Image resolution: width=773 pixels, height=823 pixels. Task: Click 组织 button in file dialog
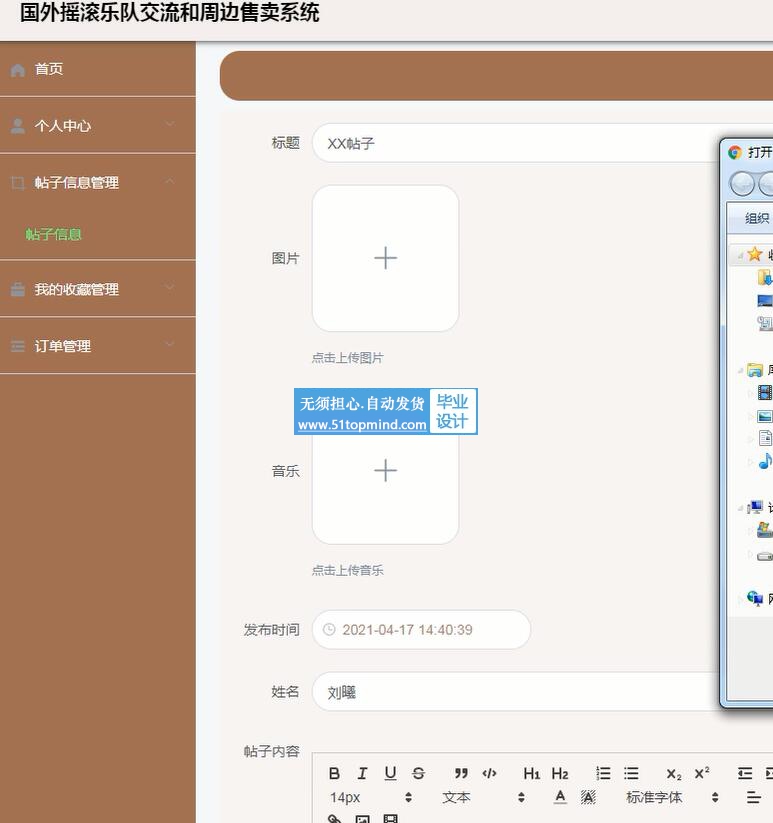pyautogui.click(x=757, y=218)
